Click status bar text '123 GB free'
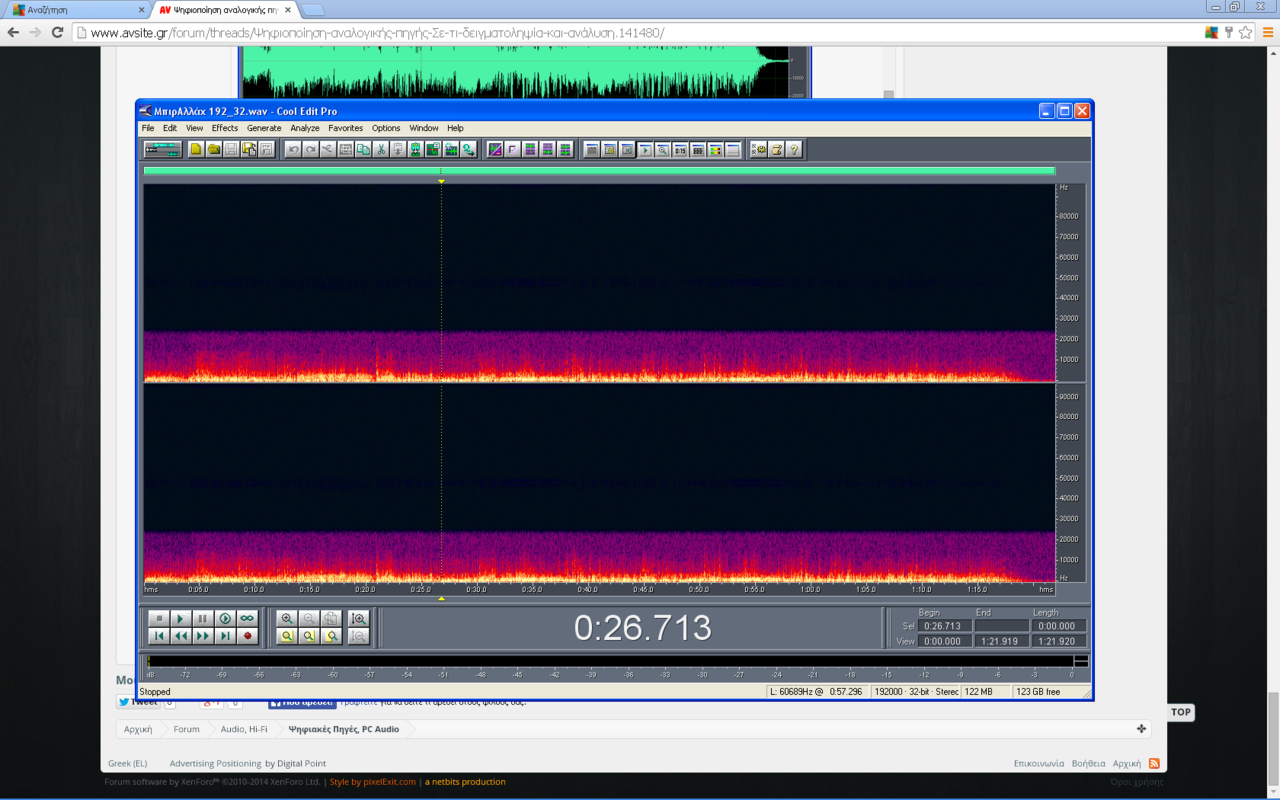 (1038, 692)
